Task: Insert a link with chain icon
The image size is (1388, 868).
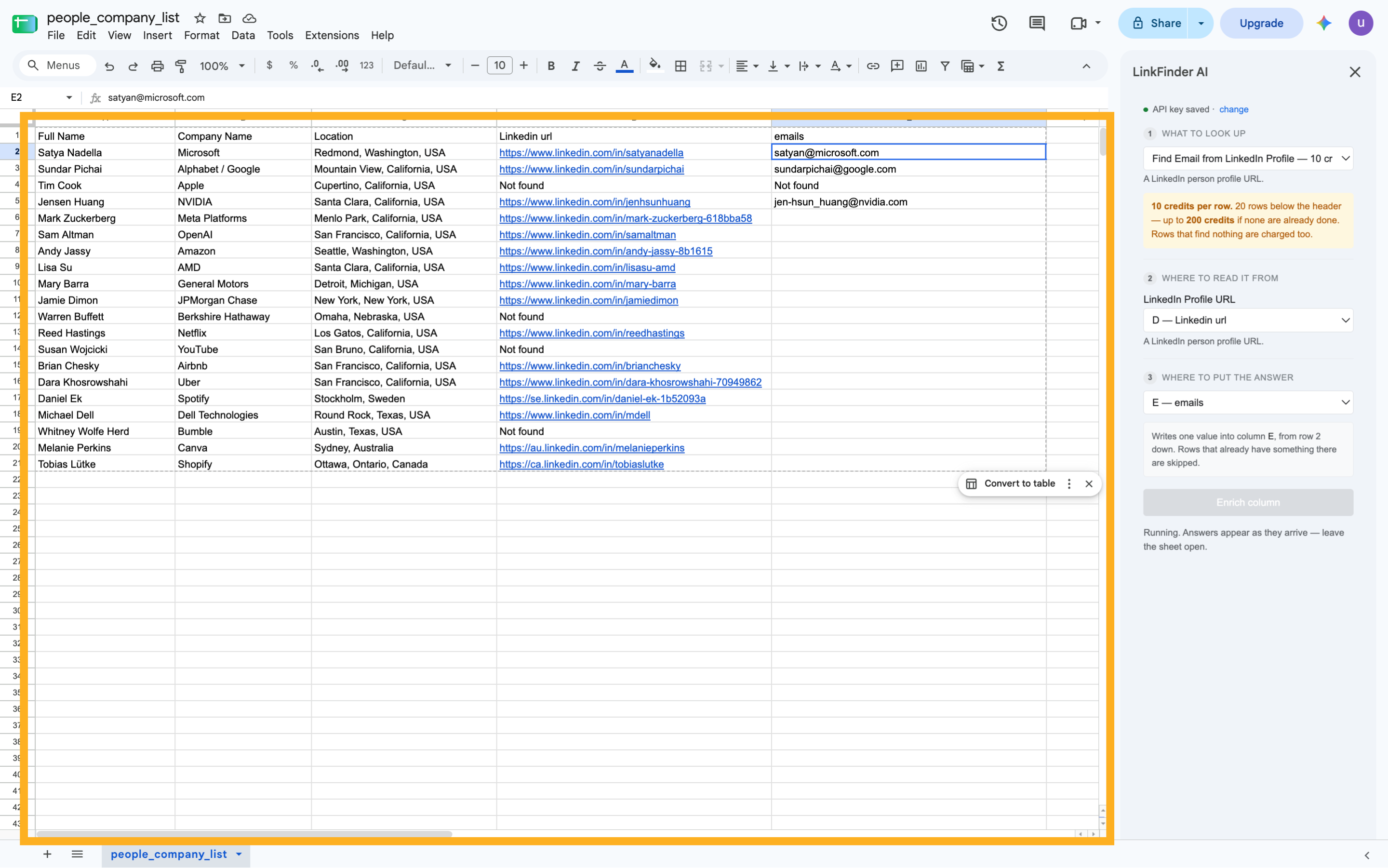Action: (x=872, y=66)
